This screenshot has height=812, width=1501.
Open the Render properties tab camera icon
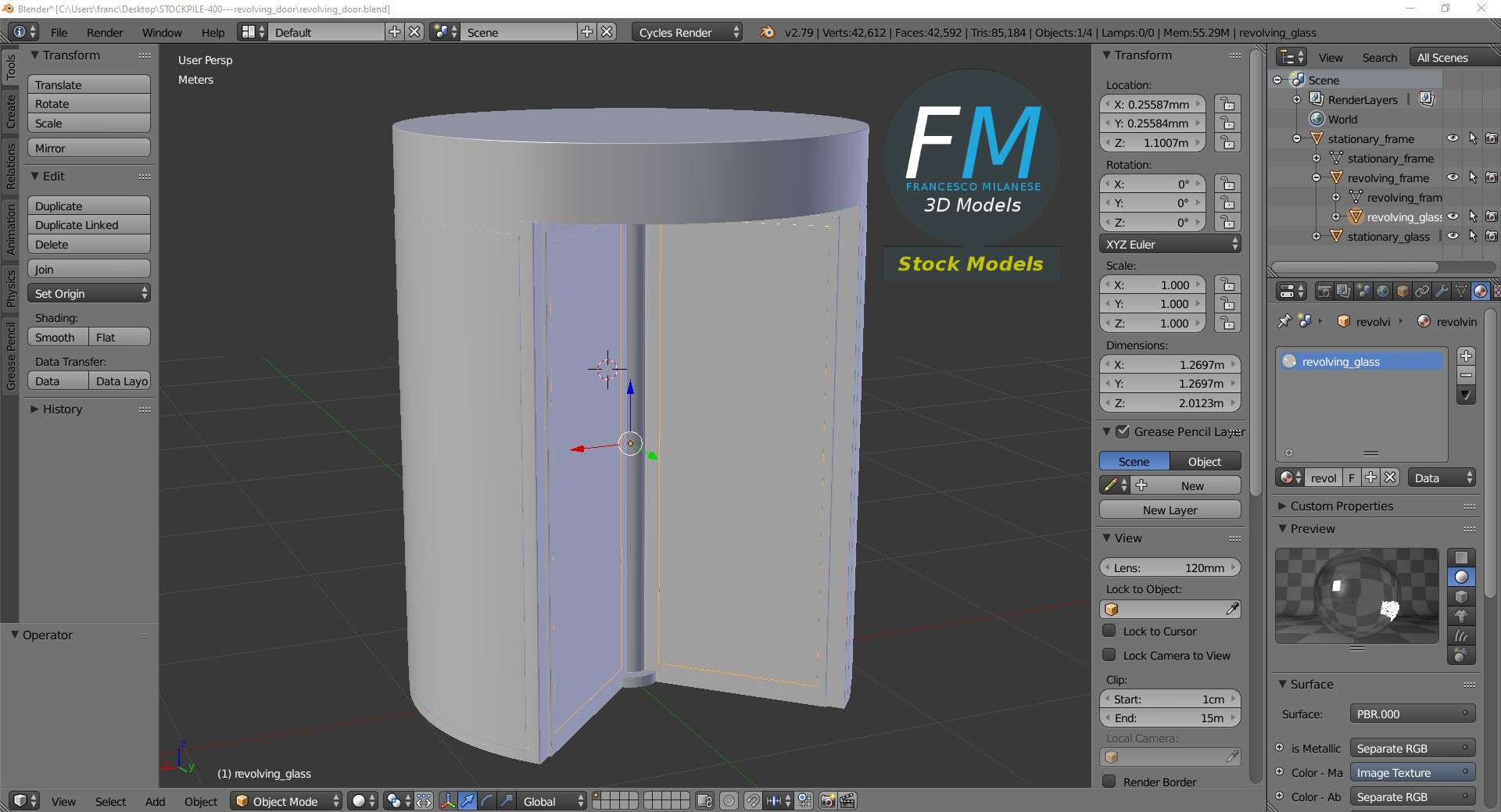[x=1324, y=292]
